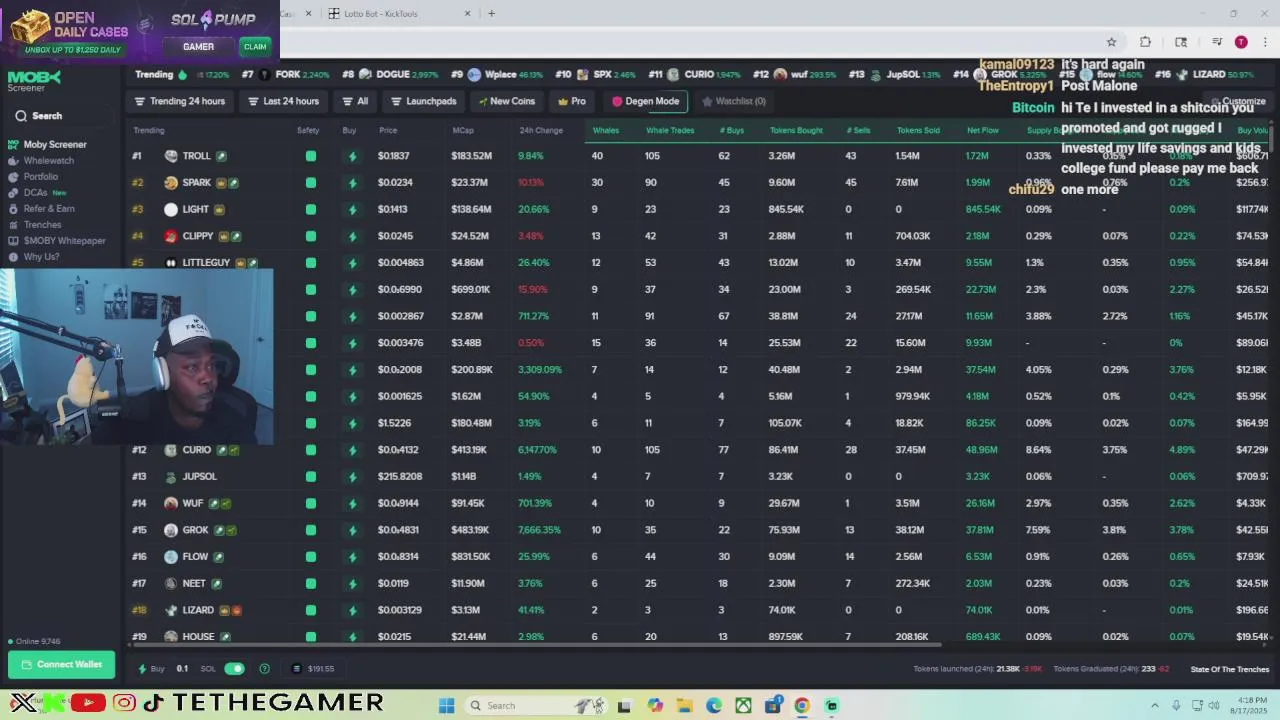Quick-buy FLOW via lightning icon
This screenshot has width=1280, height=720.
[352, 557]
